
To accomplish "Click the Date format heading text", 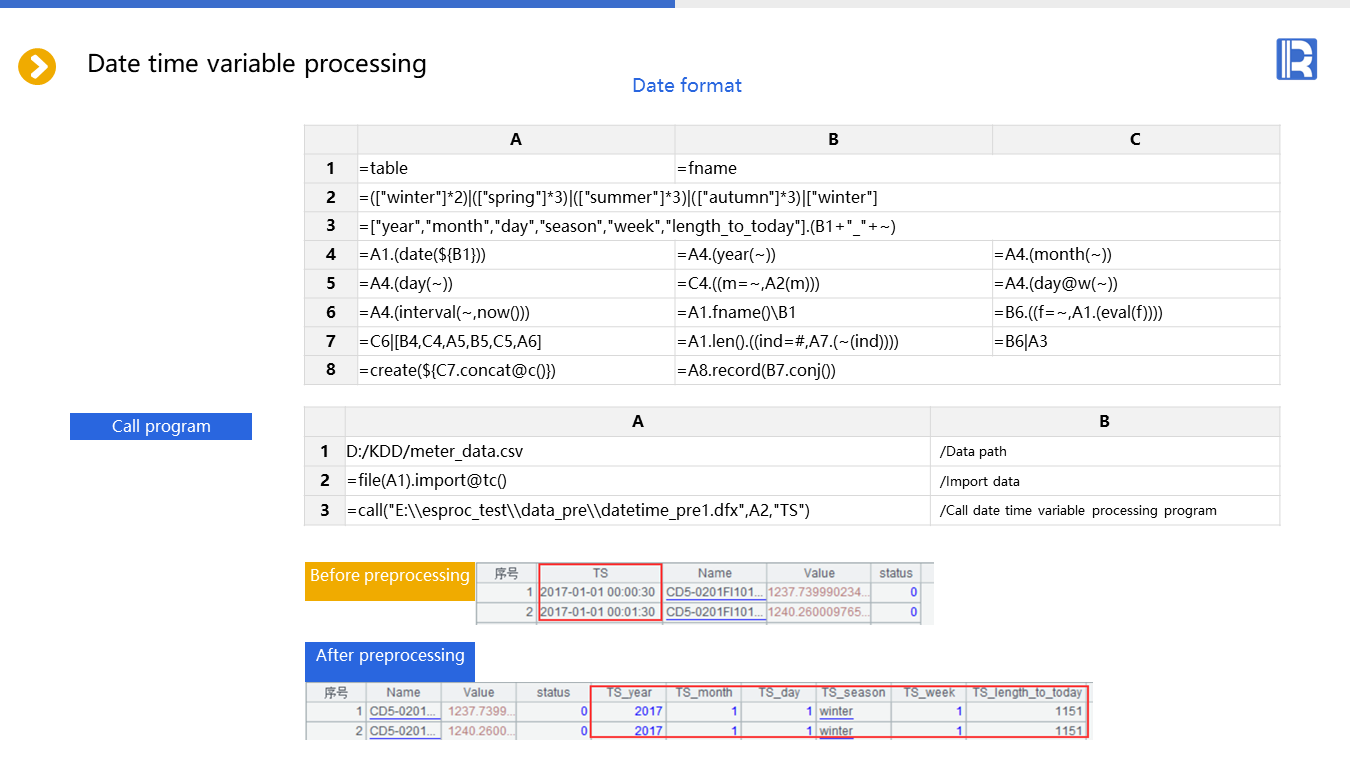I will click(687, 86).
